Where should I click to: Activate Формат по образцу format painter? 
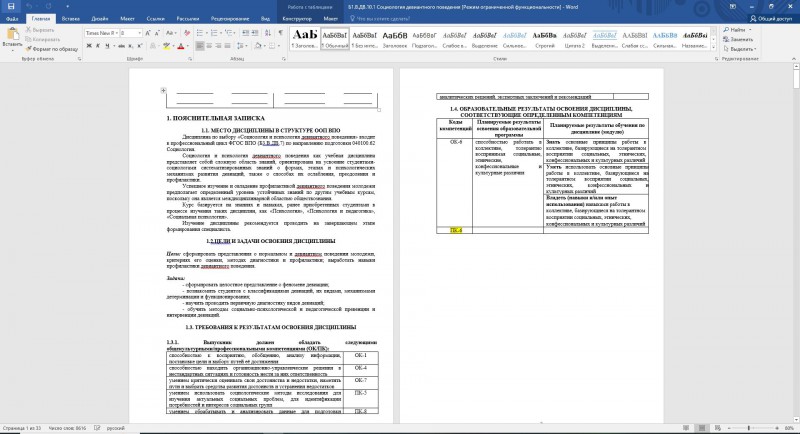tap(52, 49)
